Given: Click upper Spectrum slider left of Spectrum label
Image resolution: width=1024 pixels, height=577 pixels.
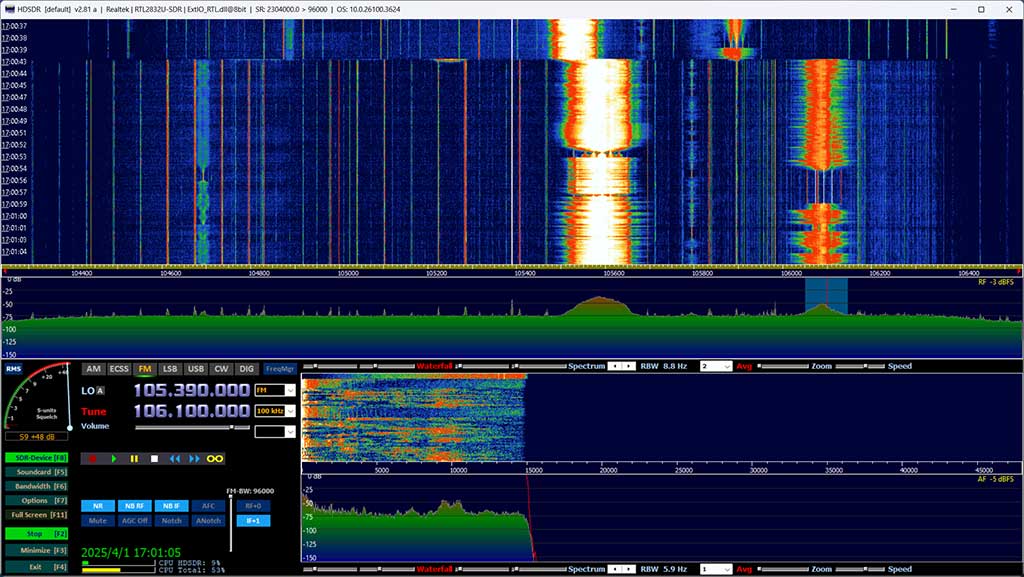Looking at the screenshot, I should click(539, 366).
